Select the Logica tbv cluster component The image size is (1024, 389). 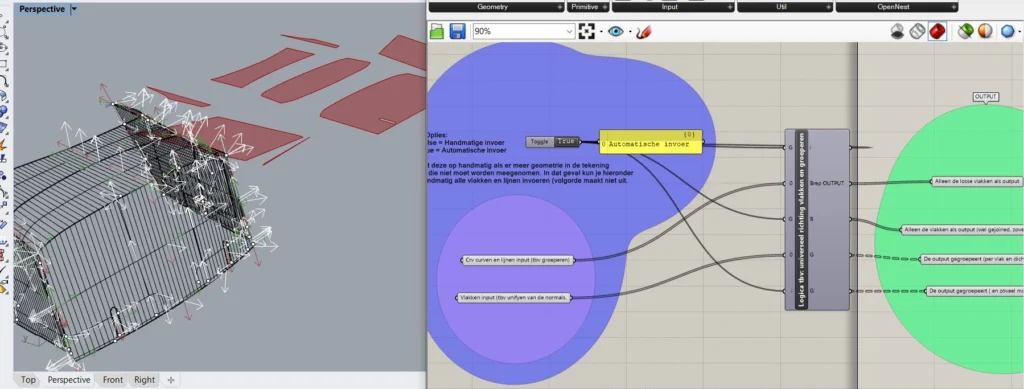817,219
